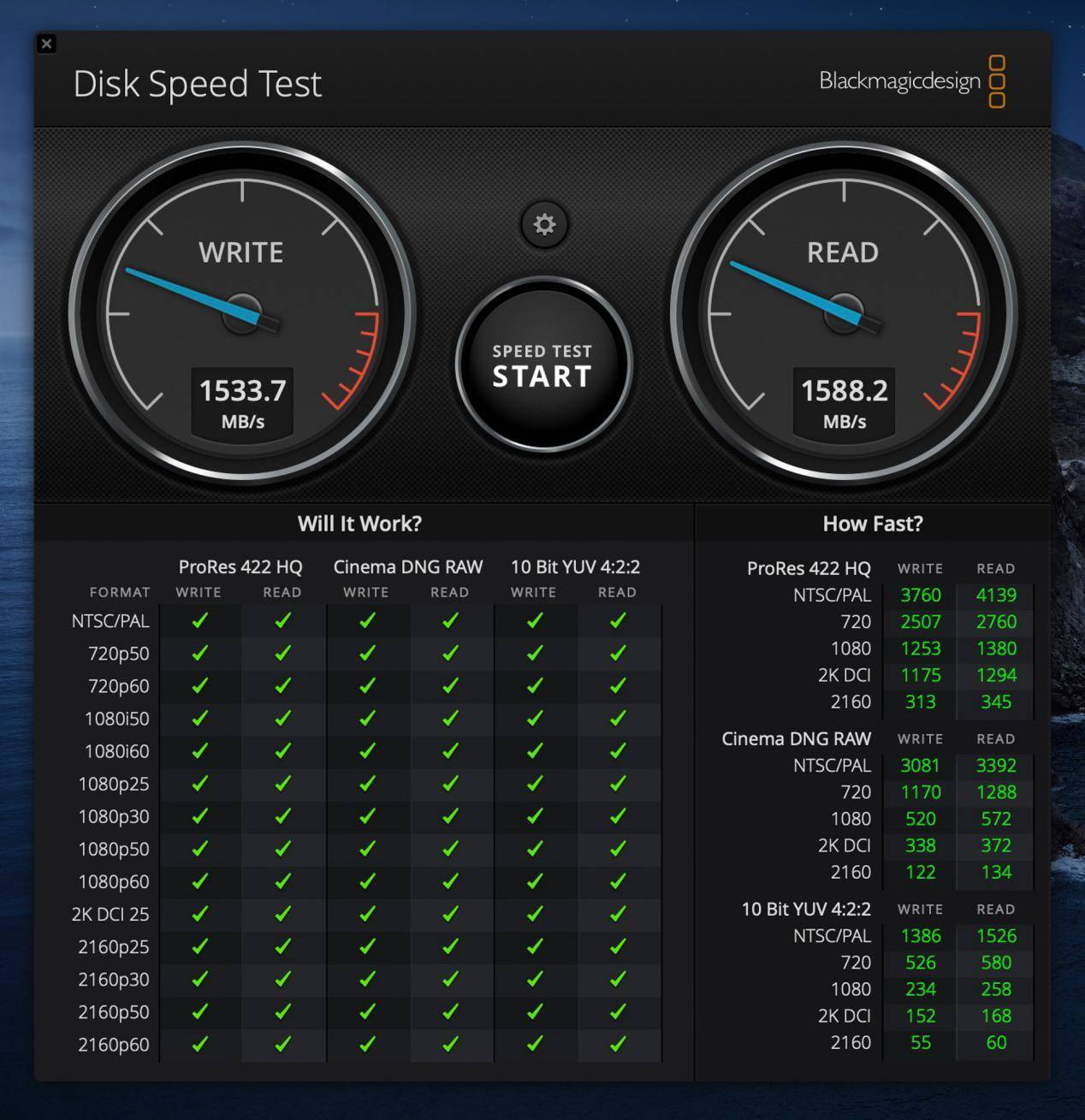Click 10 Bit YUV read checkmark for 2160p60
This screenshot has height=1120, width=1085.
click(618, 1044)
